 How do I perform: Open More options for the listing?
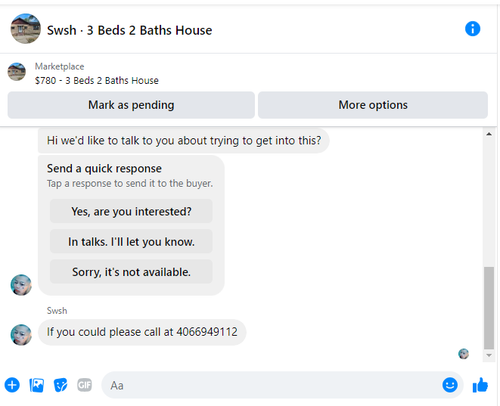(x=373, y=105)
